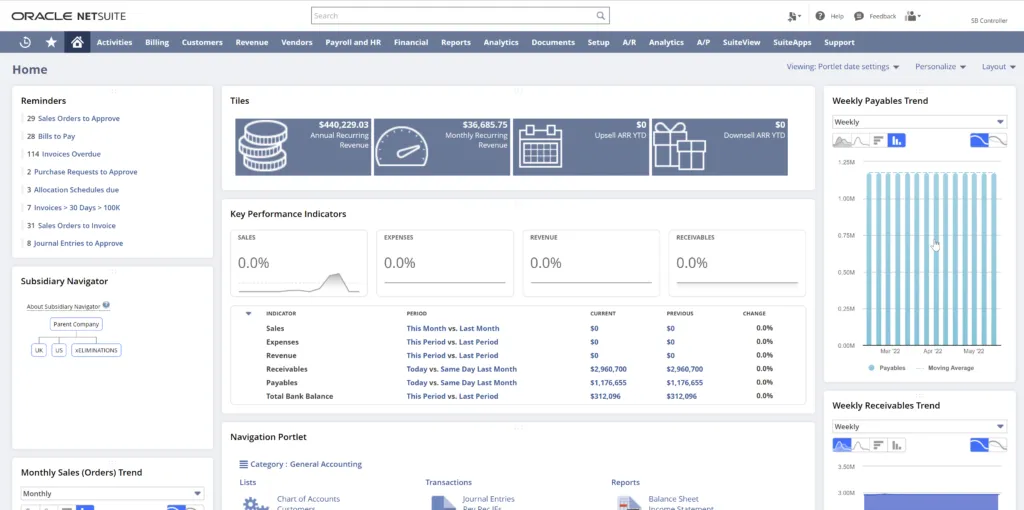Click the Subsidiary Navigator help icon

pos(106,305)
